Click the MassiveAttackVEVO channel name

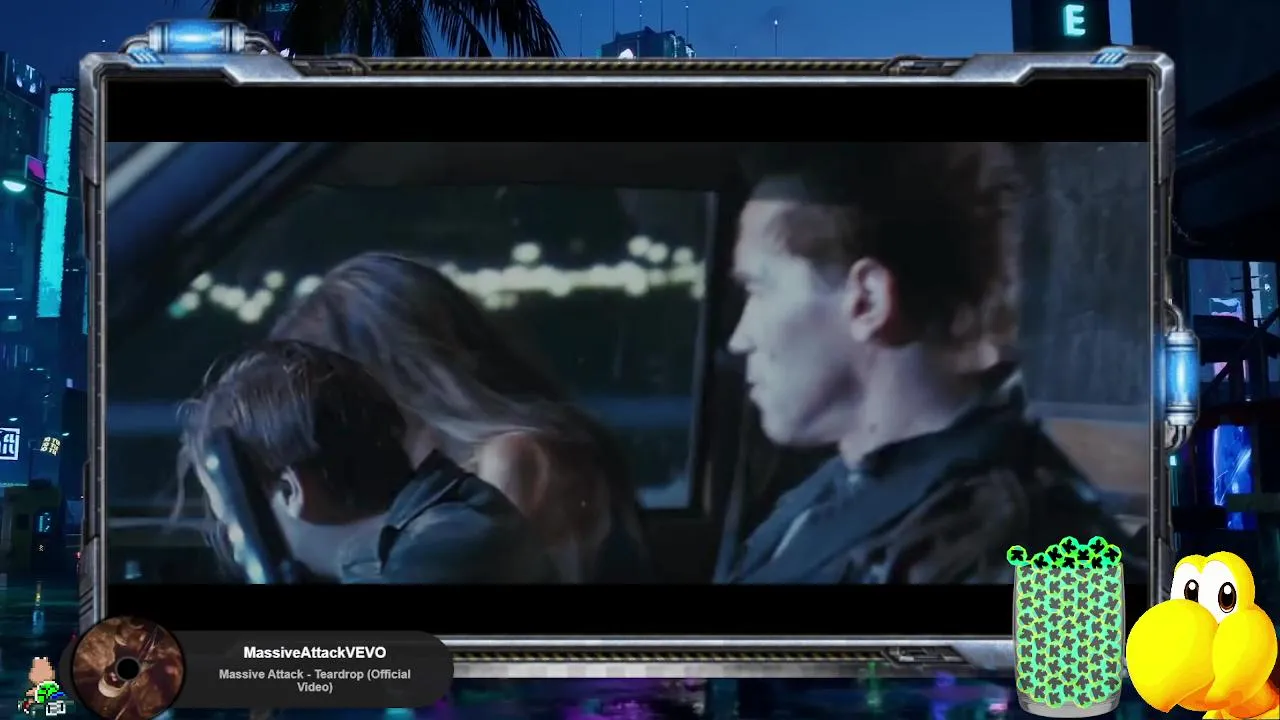tap(314, 653)
